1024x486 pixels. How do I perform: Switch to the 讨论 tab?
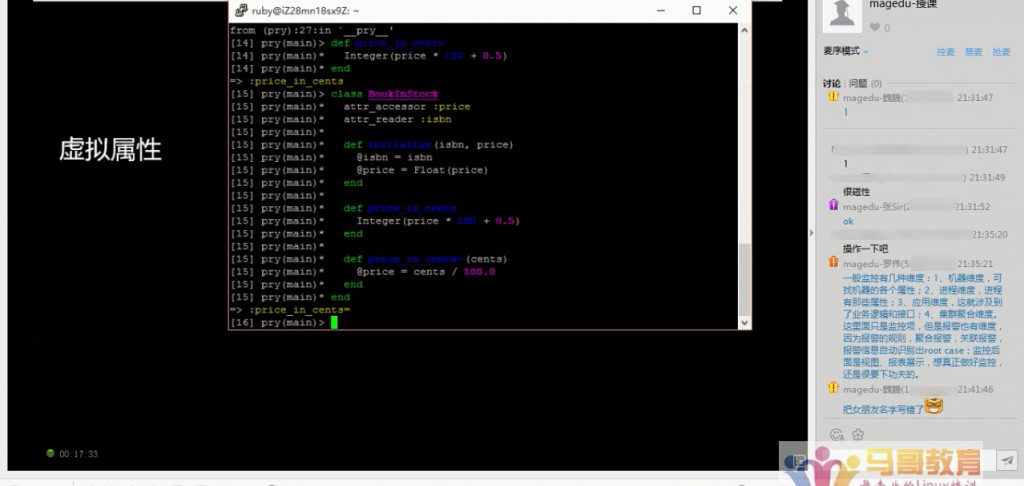831,84
